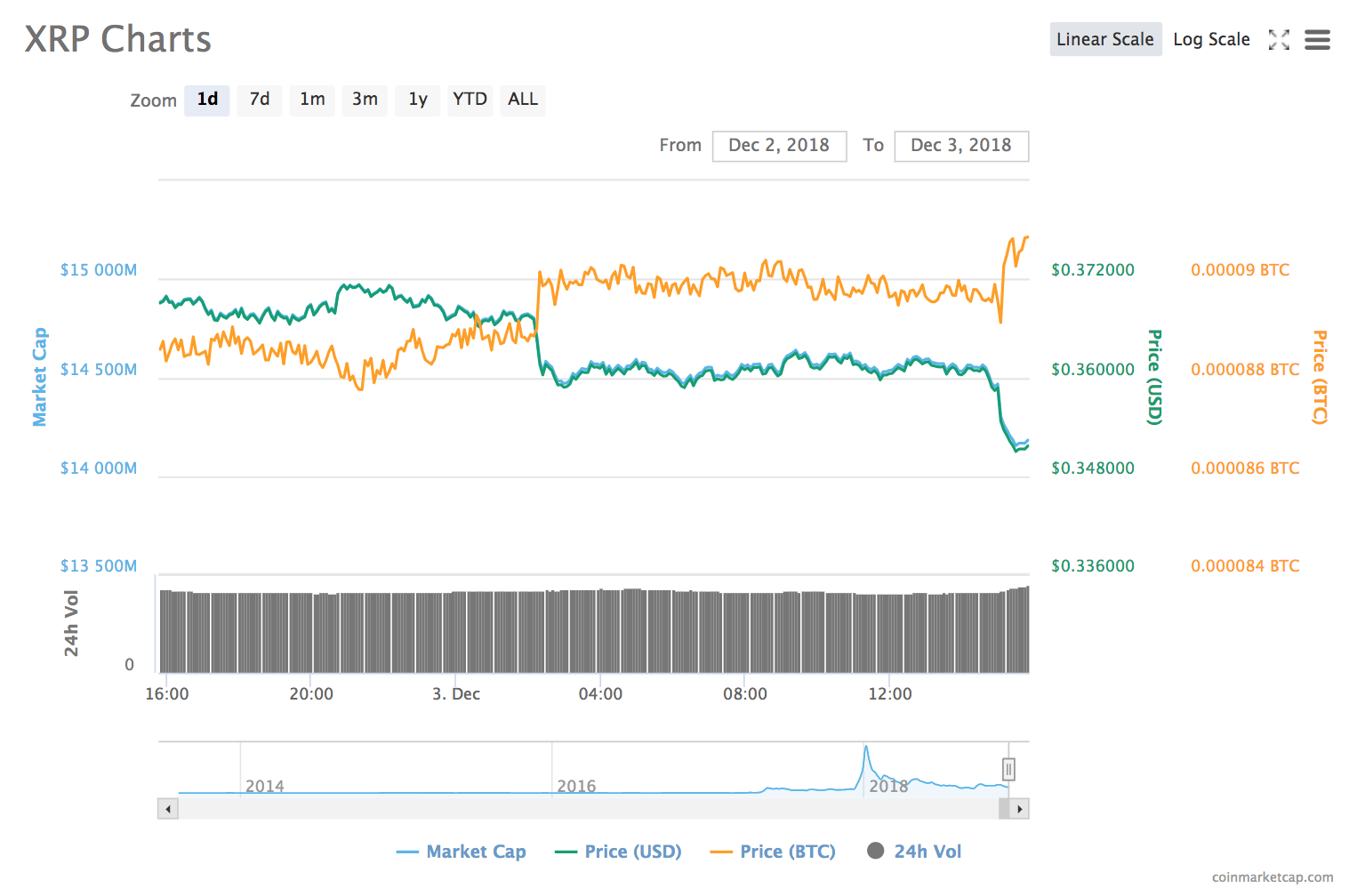This screenshot has height=896, width=1357.
Task: Select 7d zoom range
Action: (260, 100)
